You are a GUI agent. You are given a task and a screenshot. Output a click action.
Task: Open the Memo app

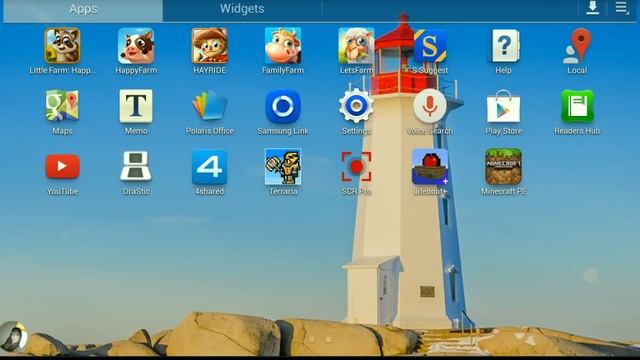[x=136, y=106]
